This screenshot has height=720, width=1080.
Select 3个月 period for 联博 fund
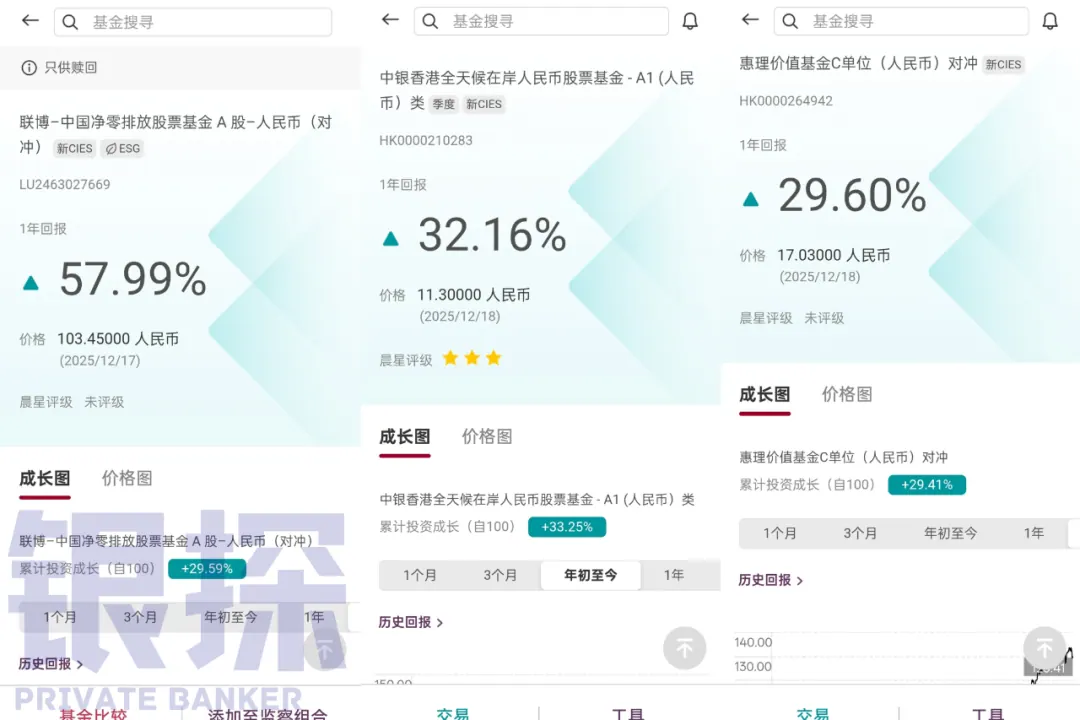tap(140, 617)
